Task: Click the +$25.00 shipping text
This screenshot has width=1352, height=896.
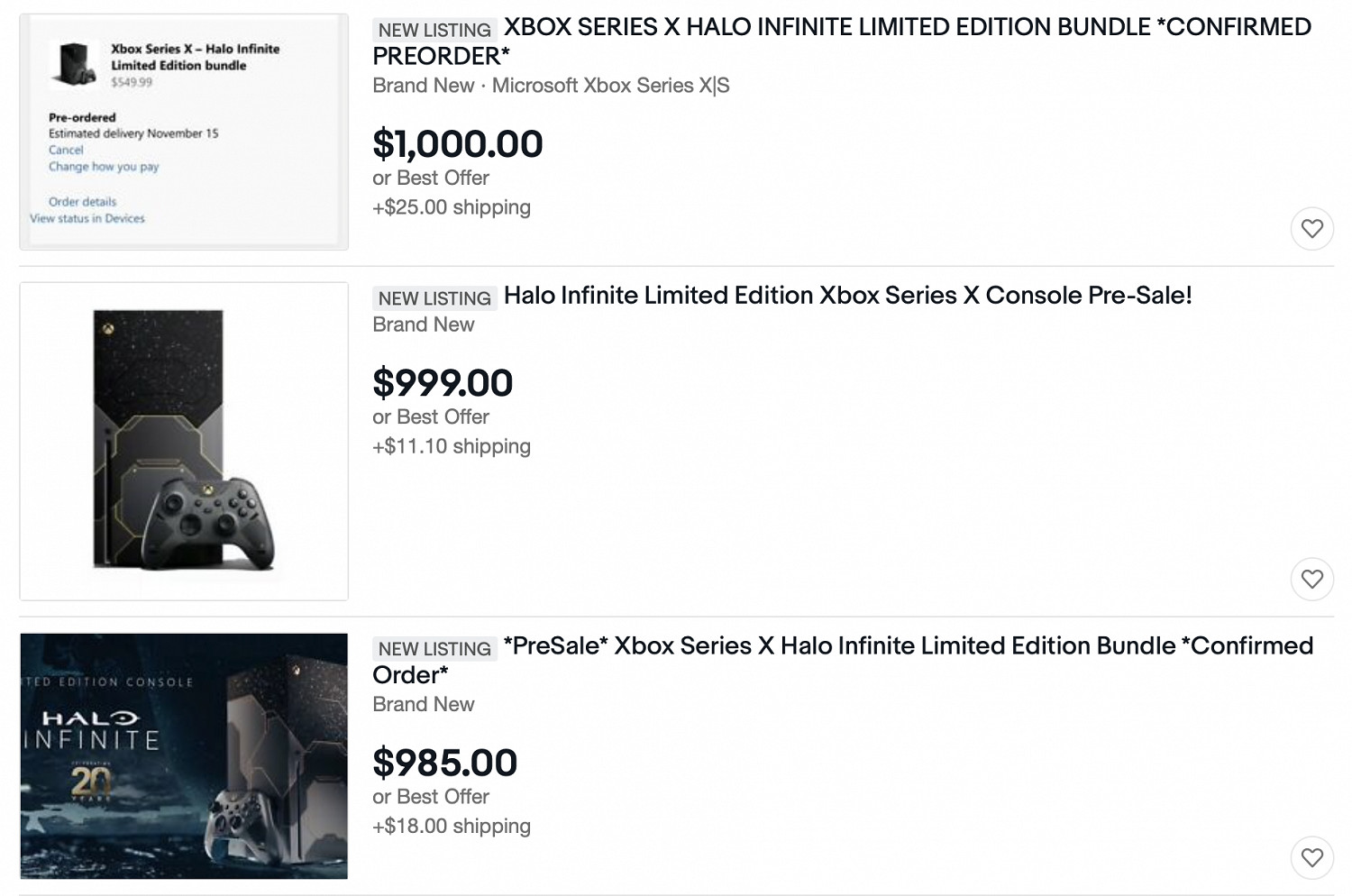Action: pos(452,207)
